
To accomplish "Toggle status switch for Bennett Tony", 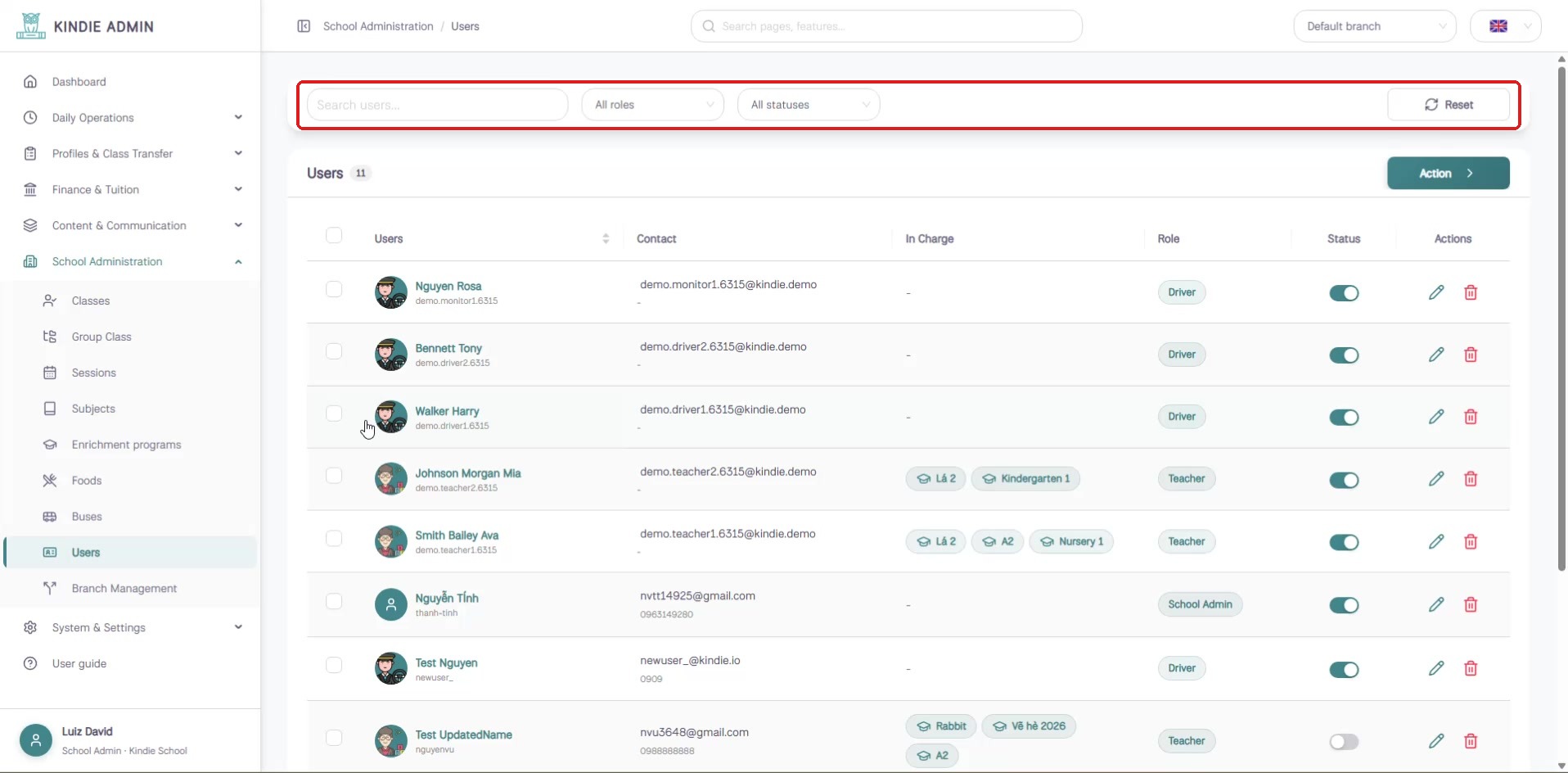I will tap(1344, 355).
